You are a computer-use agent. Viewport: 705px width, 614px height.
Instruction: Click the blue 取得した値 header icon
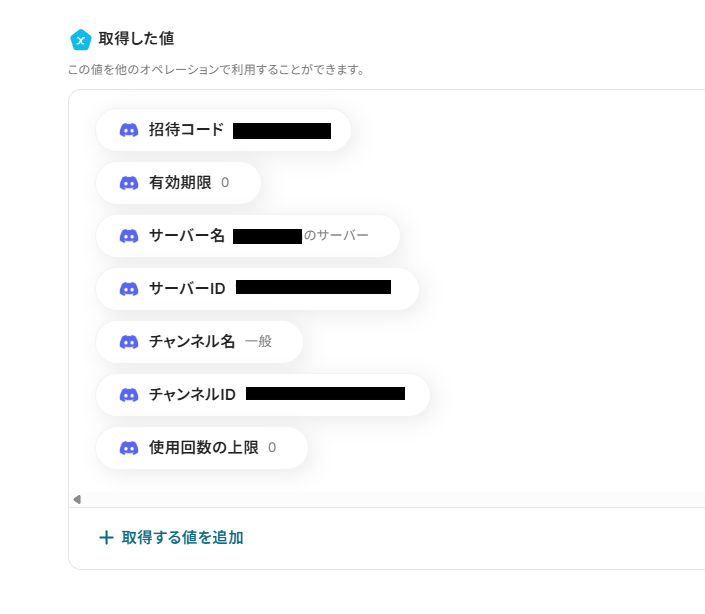pyautogui.click(x=81, y=39)
